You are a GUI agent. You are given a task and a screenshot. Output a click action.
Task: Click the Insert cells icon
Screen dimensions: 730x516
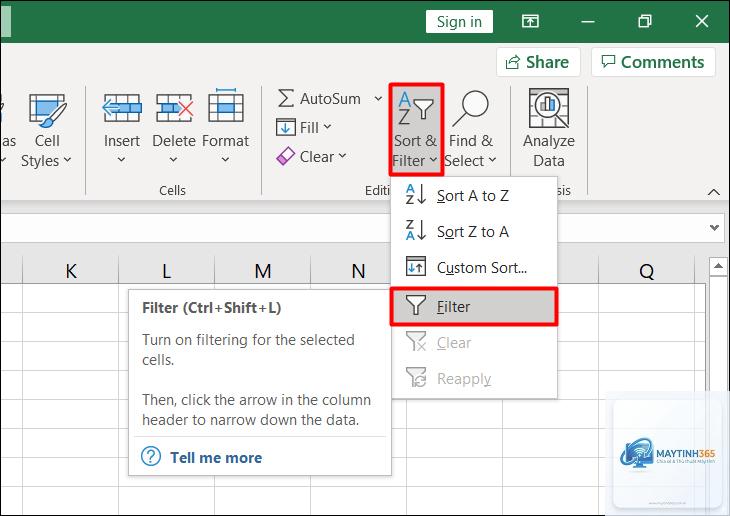click(x=122, y=108)
